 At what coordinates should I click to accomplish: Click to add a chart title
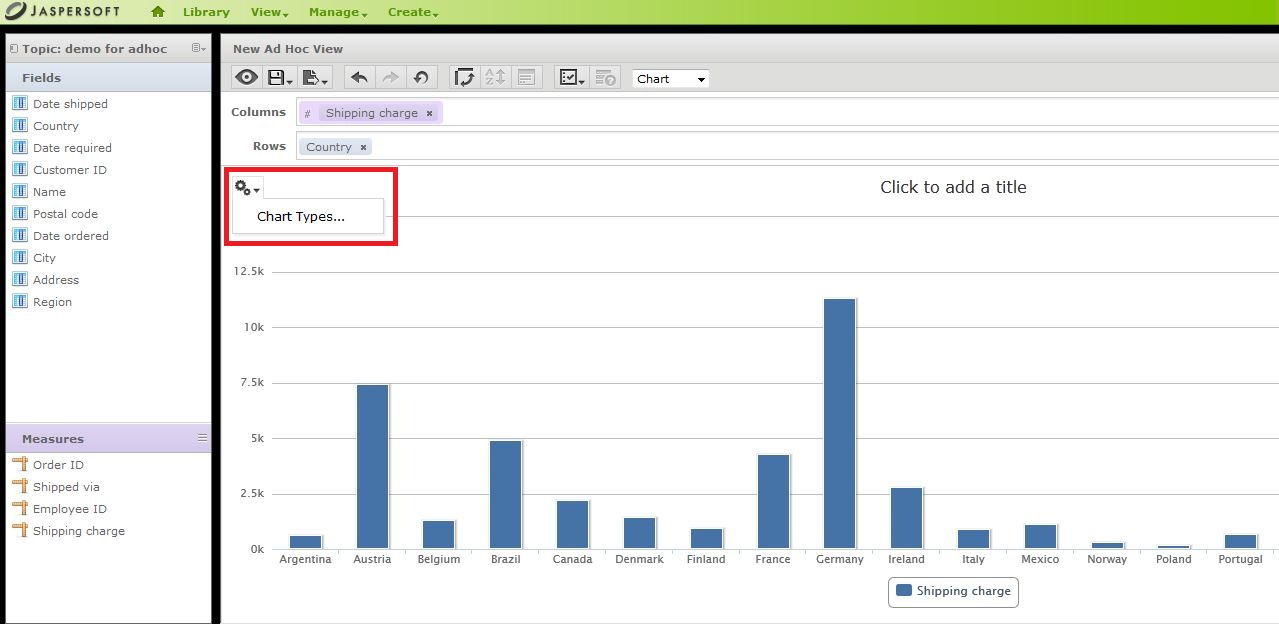[x=953, y=187]
